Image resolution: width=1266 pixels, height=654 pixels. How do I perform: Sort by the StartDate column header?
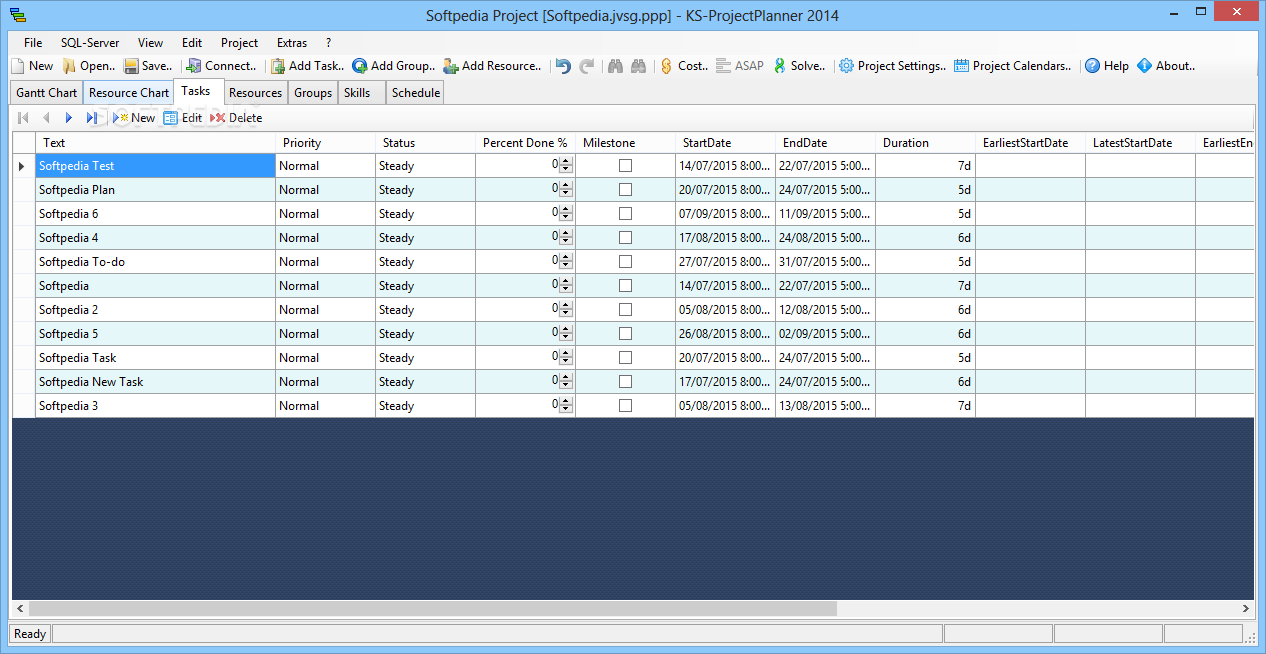725,143
